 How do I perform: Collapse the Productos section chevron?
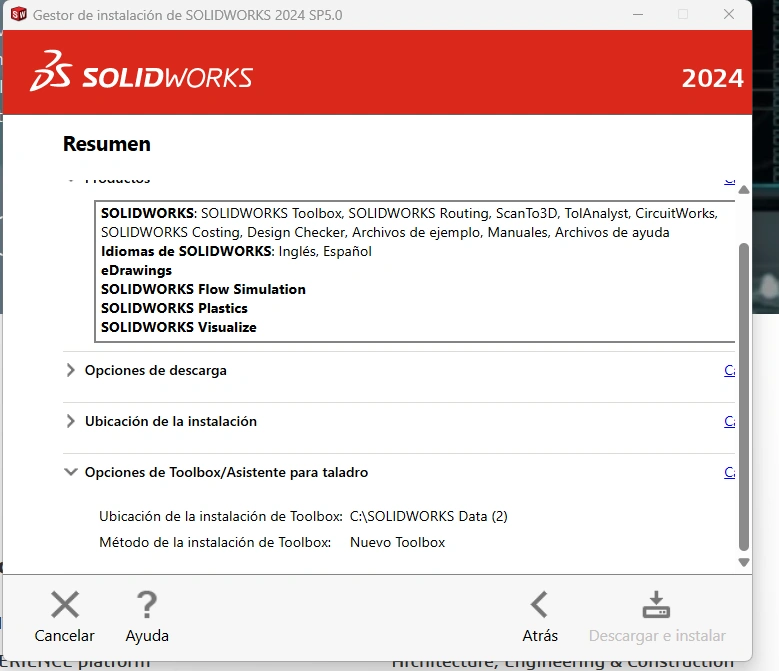71,180
